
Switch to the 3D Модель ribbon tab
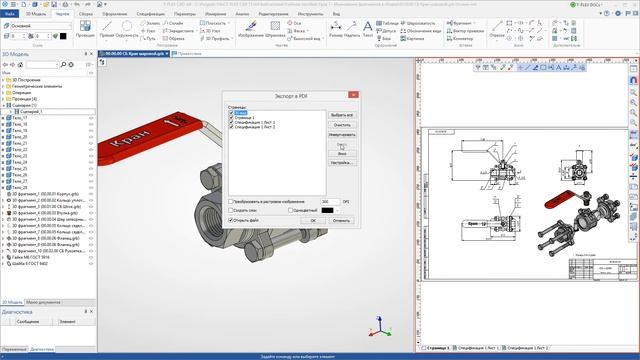click(x=36, y=14)
